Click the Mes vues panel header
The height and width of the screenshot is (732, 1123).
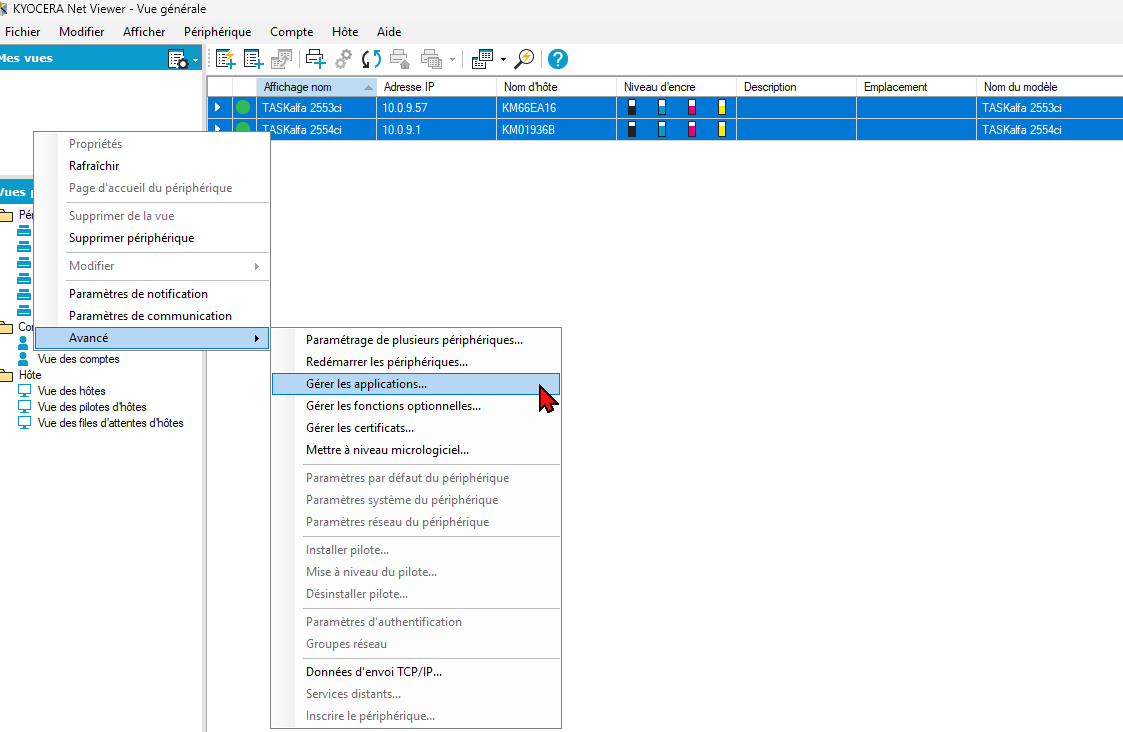click(100, 58)
